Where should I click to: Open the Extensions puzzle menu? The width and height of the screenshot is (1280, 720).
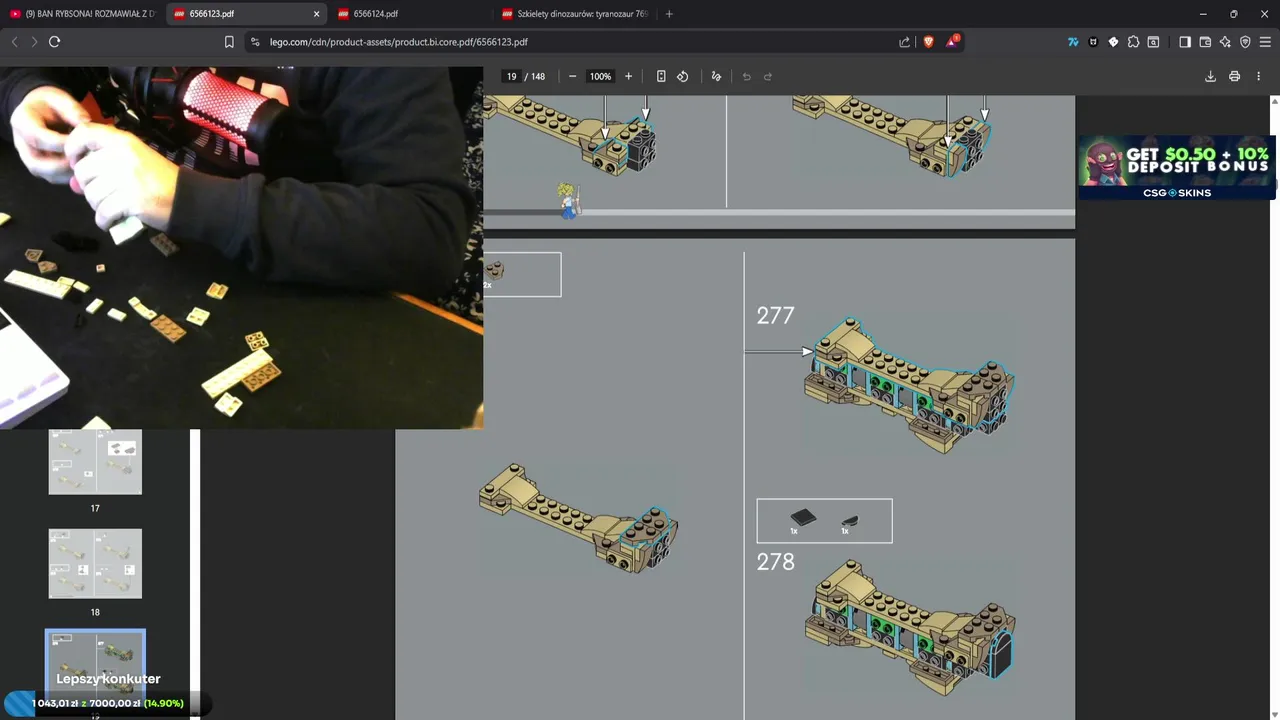click(1133, 42)
